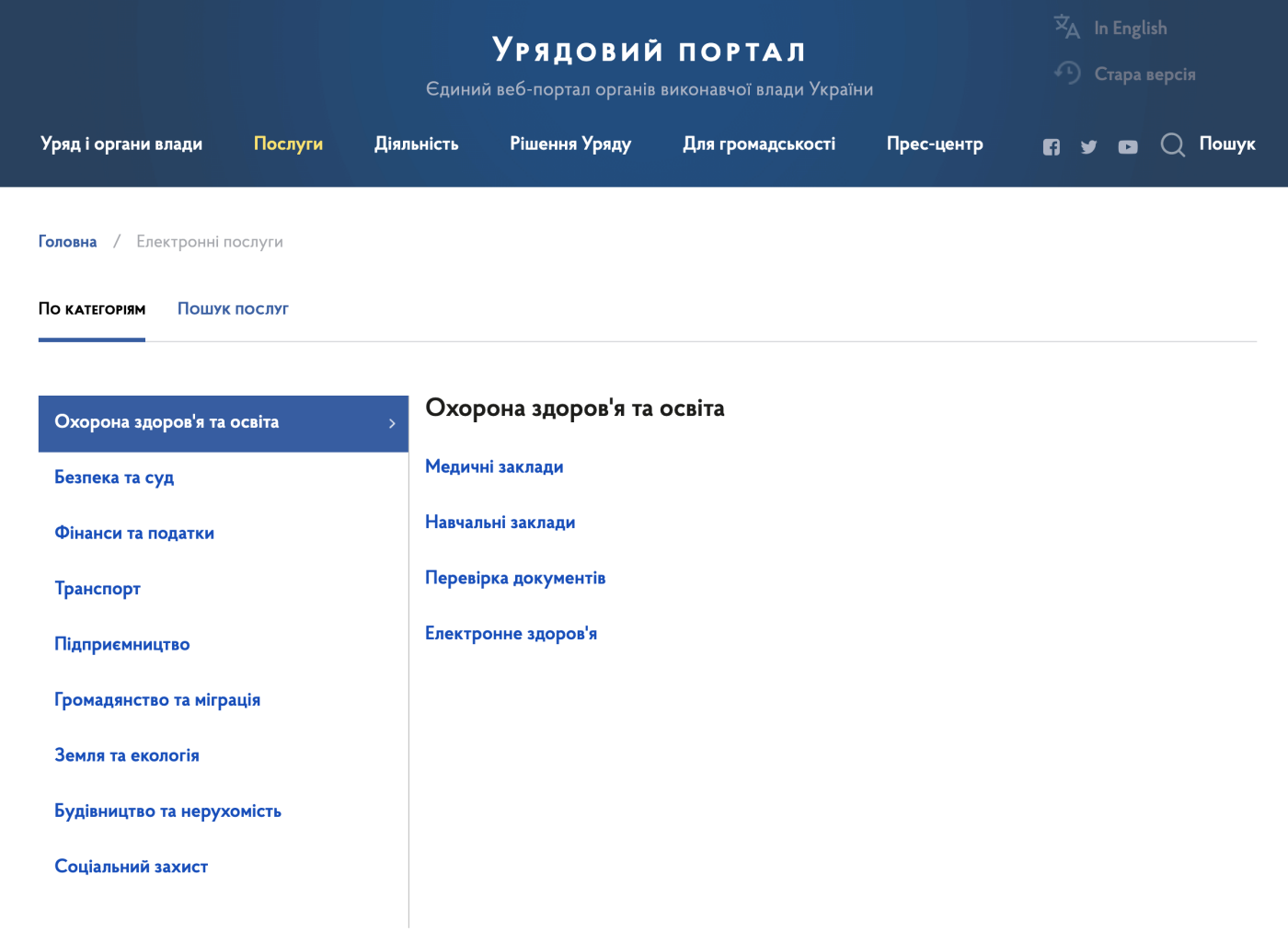1288x943 pixels.
Task: Click the translate icon beside In English
Action: 1067,27
